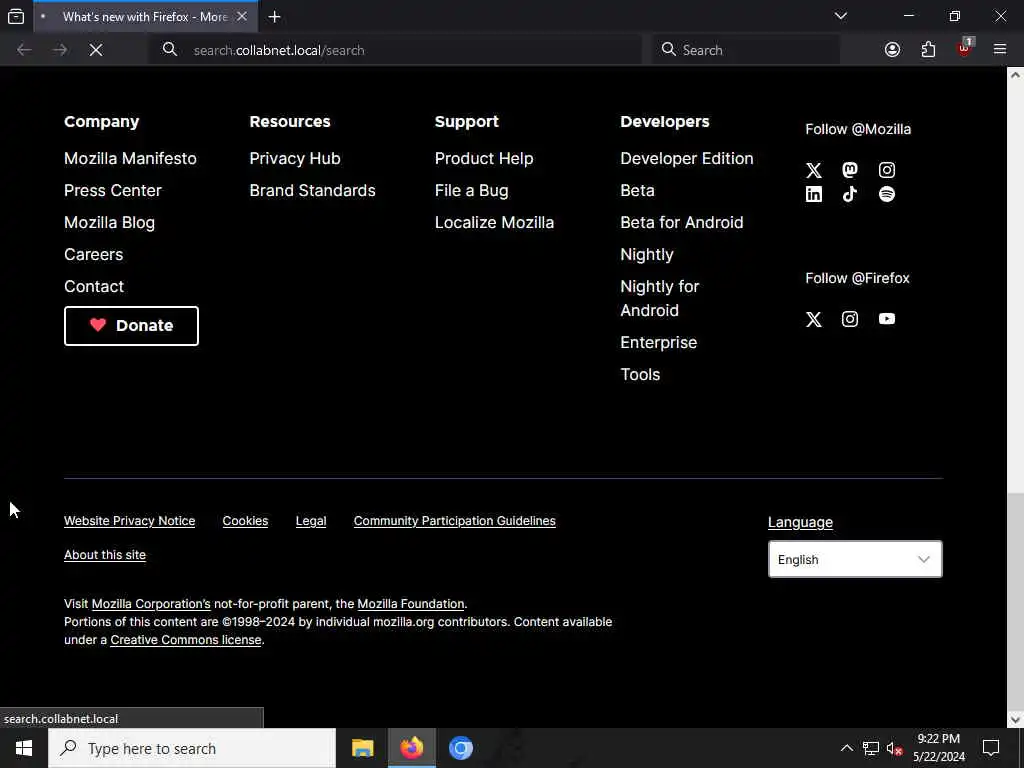Open the Press Center link
The width and height of the screenshot is (1024, 768).
pyautogui.click(x=112, y=191)
